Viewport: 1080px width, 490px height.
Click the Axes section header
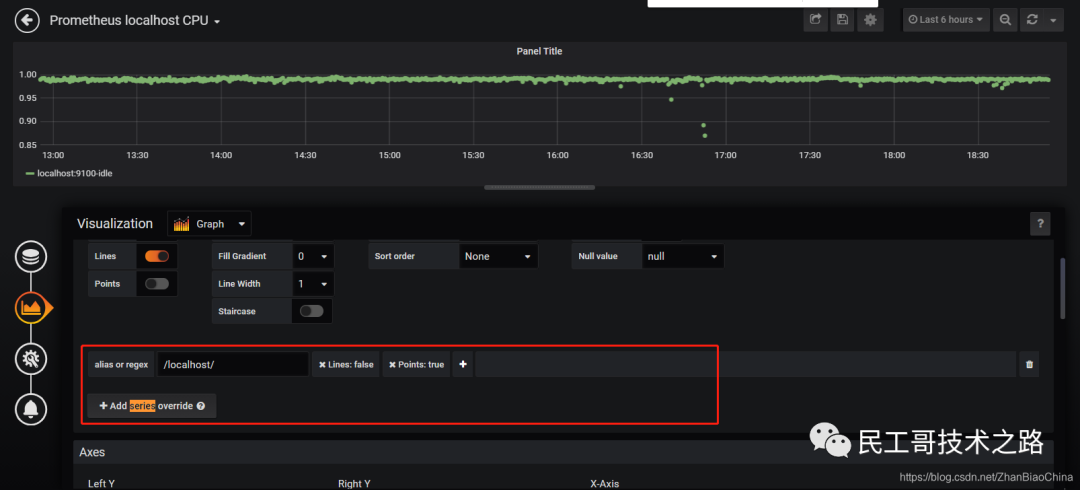[x=563, y=452]
